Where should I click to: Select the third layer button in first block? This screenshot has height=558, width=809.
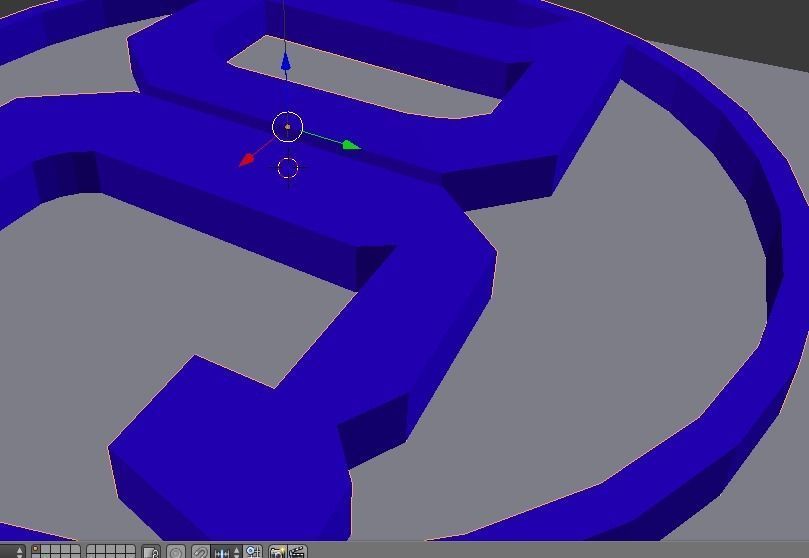coord(55,550)
